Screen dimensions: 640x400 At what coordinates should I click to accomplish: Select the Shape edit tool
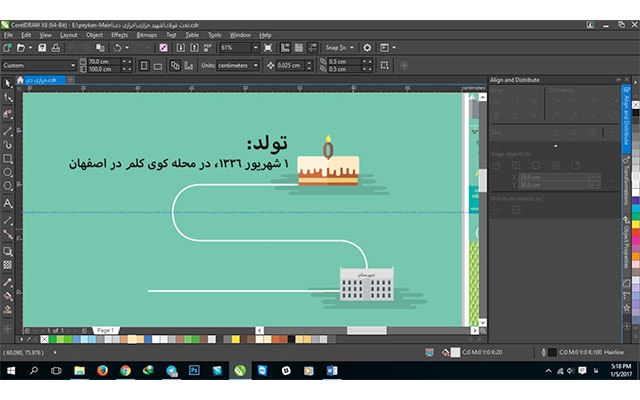point(7,98)
